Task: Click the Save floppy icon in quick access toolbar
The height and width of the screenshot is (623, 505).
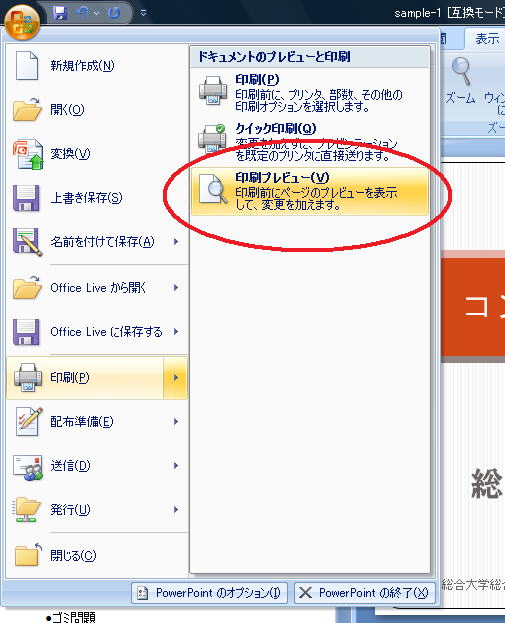Action: 60,13
